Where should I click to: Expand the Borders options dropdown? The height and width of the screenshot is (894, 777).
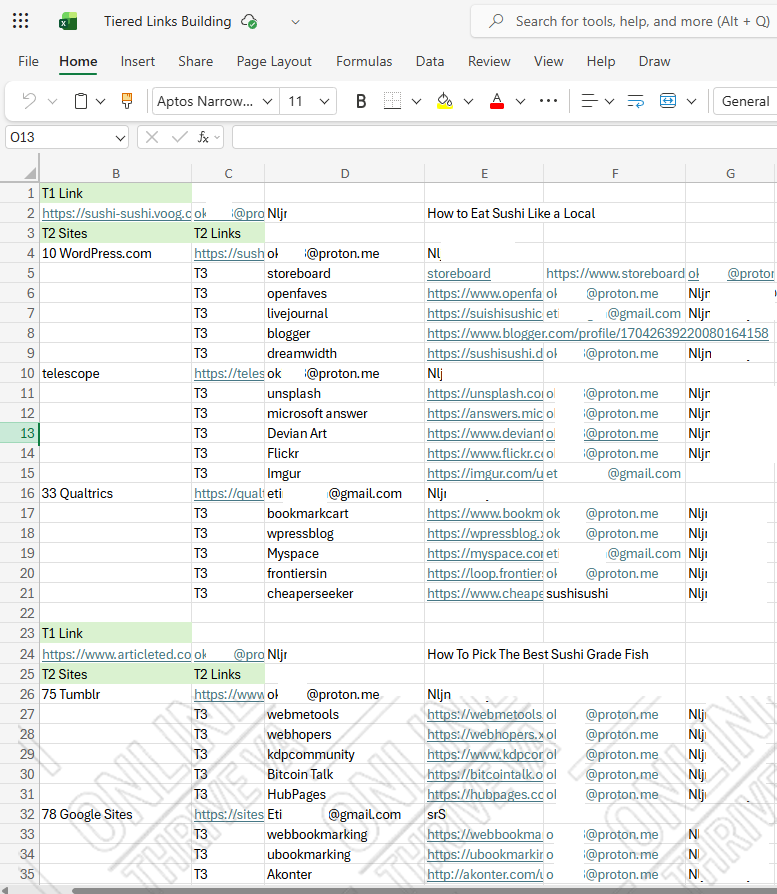(416, 101)
